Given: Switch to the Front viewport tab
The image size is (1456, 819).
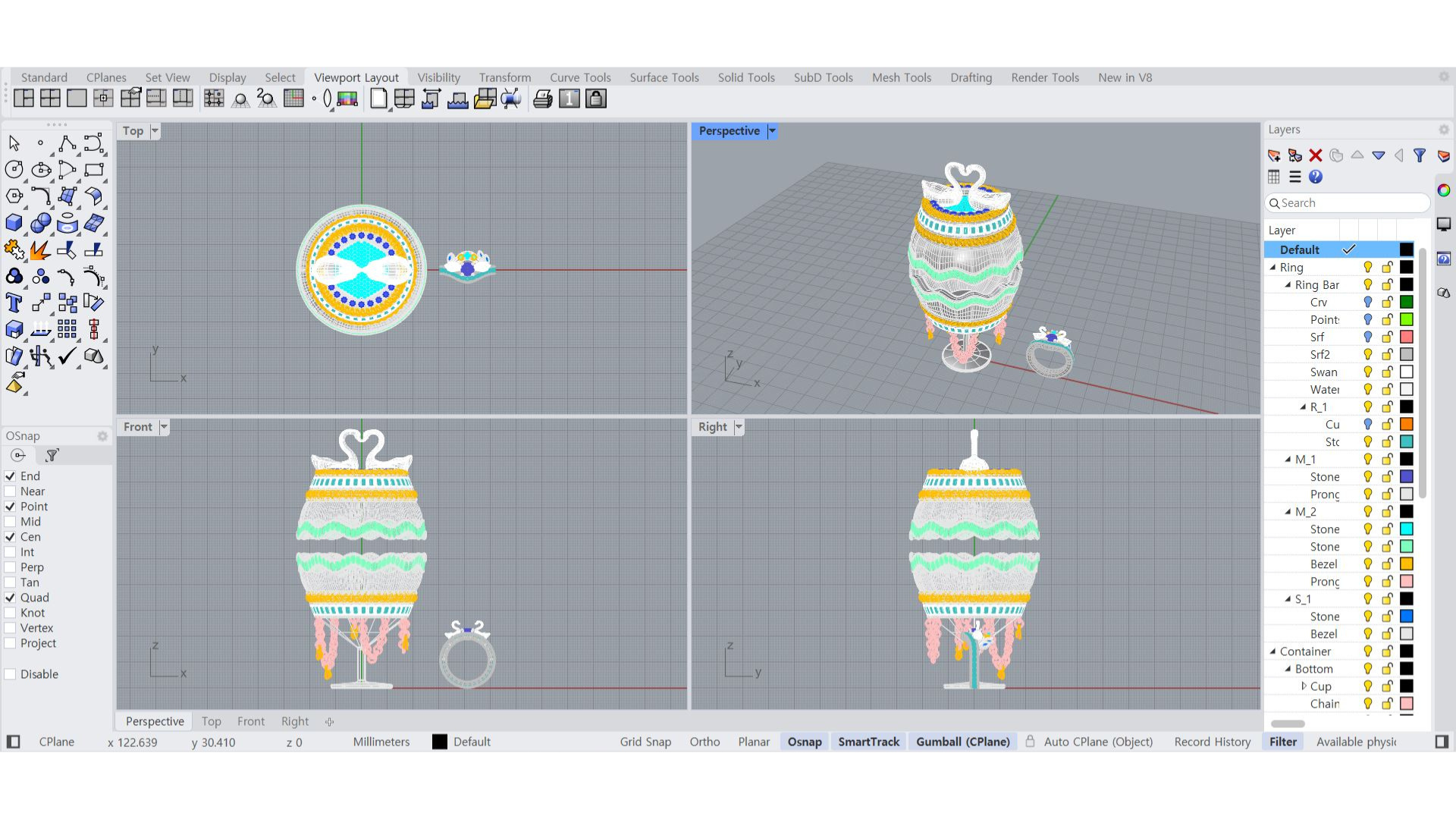Looking at the screenshot, I should tap(250, 721).
